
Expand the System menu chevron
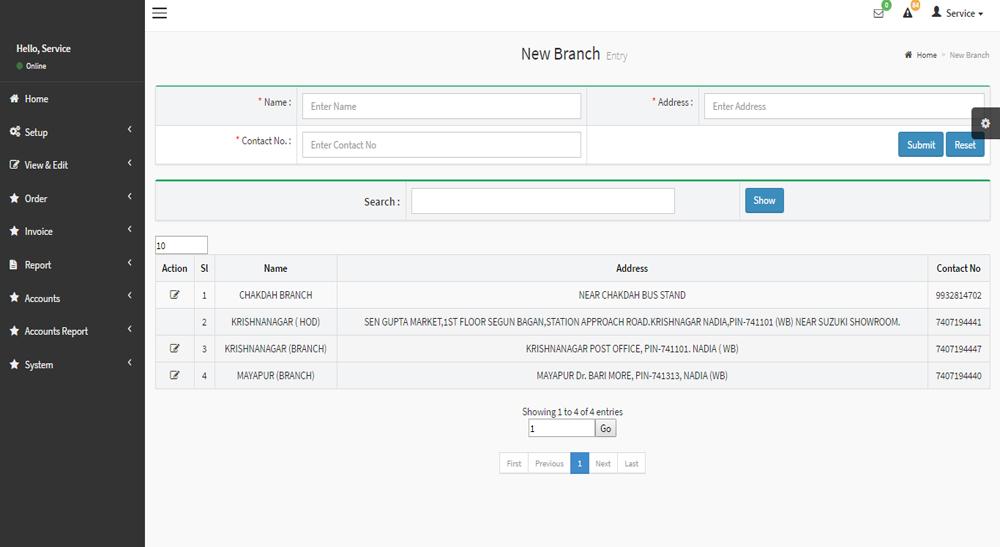coord(129,362)
